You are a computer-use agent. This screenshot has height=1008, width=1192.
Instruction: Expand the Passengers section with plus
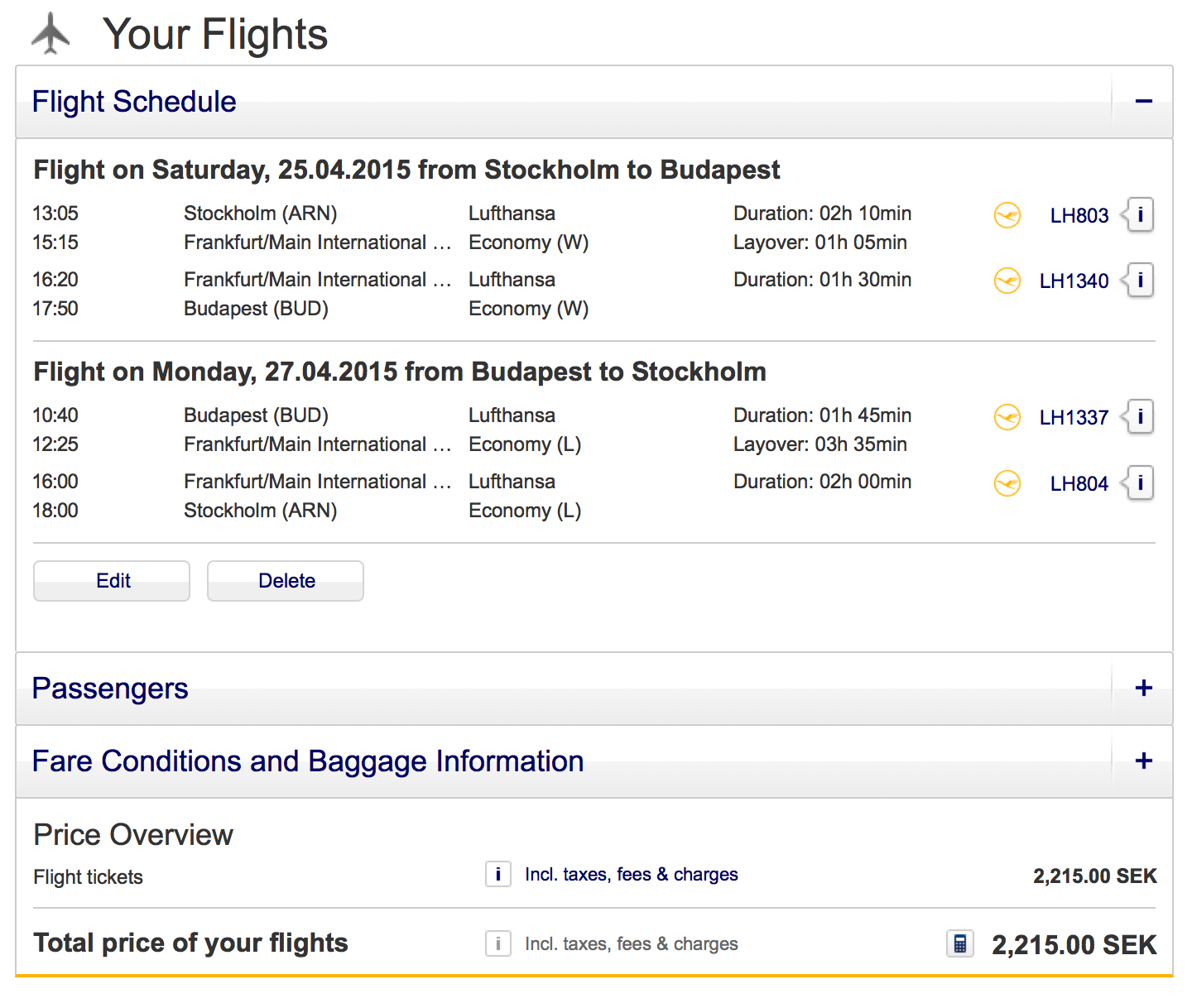[x=1144, y=689]
